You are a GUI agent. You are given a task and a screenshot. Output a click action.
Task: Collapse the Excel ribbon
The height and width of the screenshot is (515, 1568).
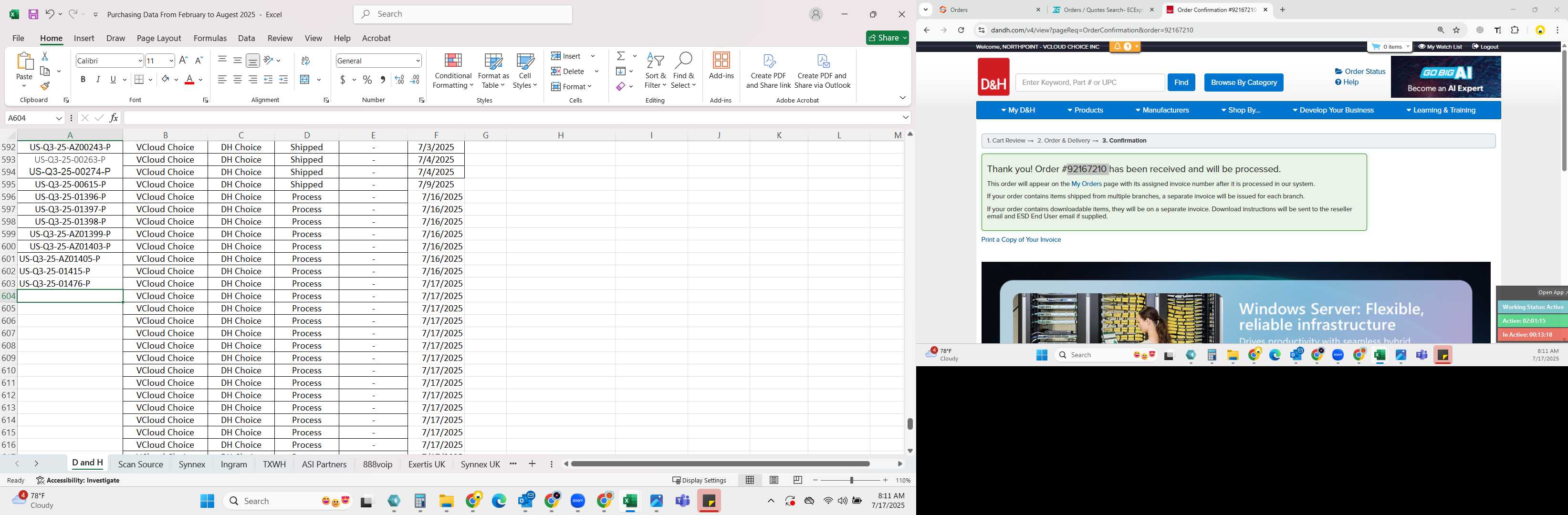(x=902, y=98)
